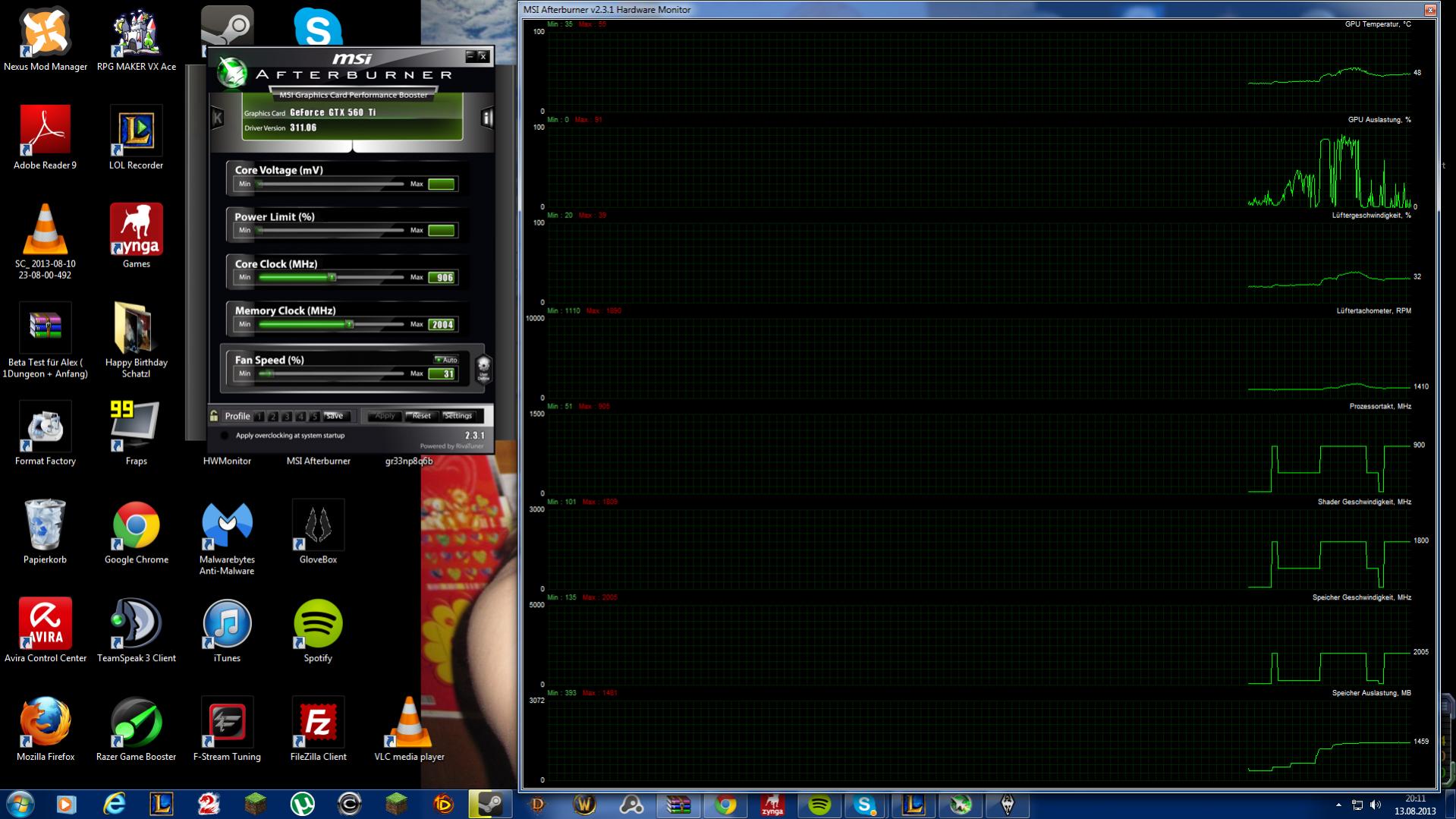The width and height of the screenshot is (1456, 819).
Task: Open Zynga Games desktop icon
Action: (137, 236)
